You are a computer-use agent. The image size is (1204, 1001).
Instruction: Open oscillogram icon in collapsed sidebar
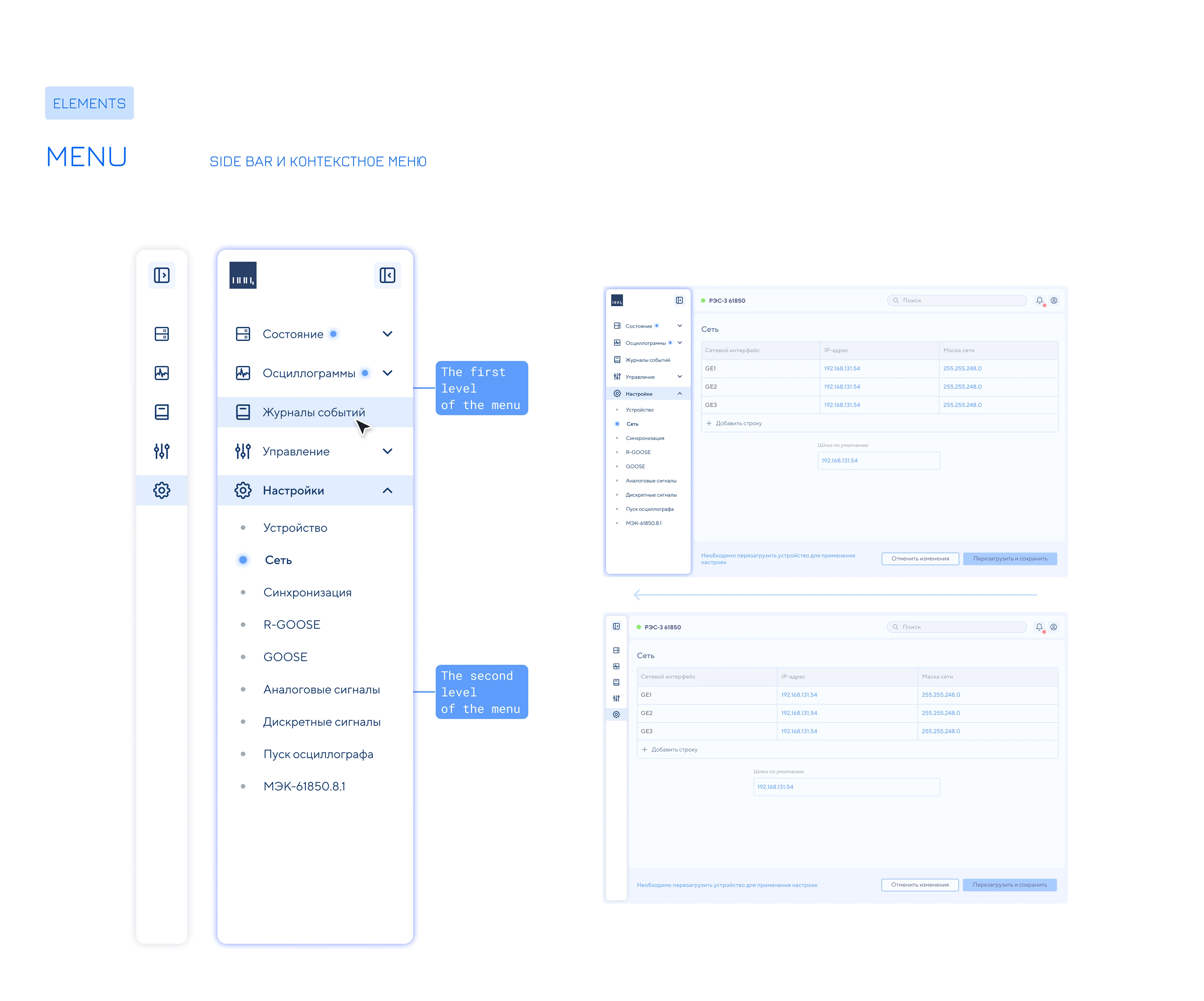(x=162, y=373)
